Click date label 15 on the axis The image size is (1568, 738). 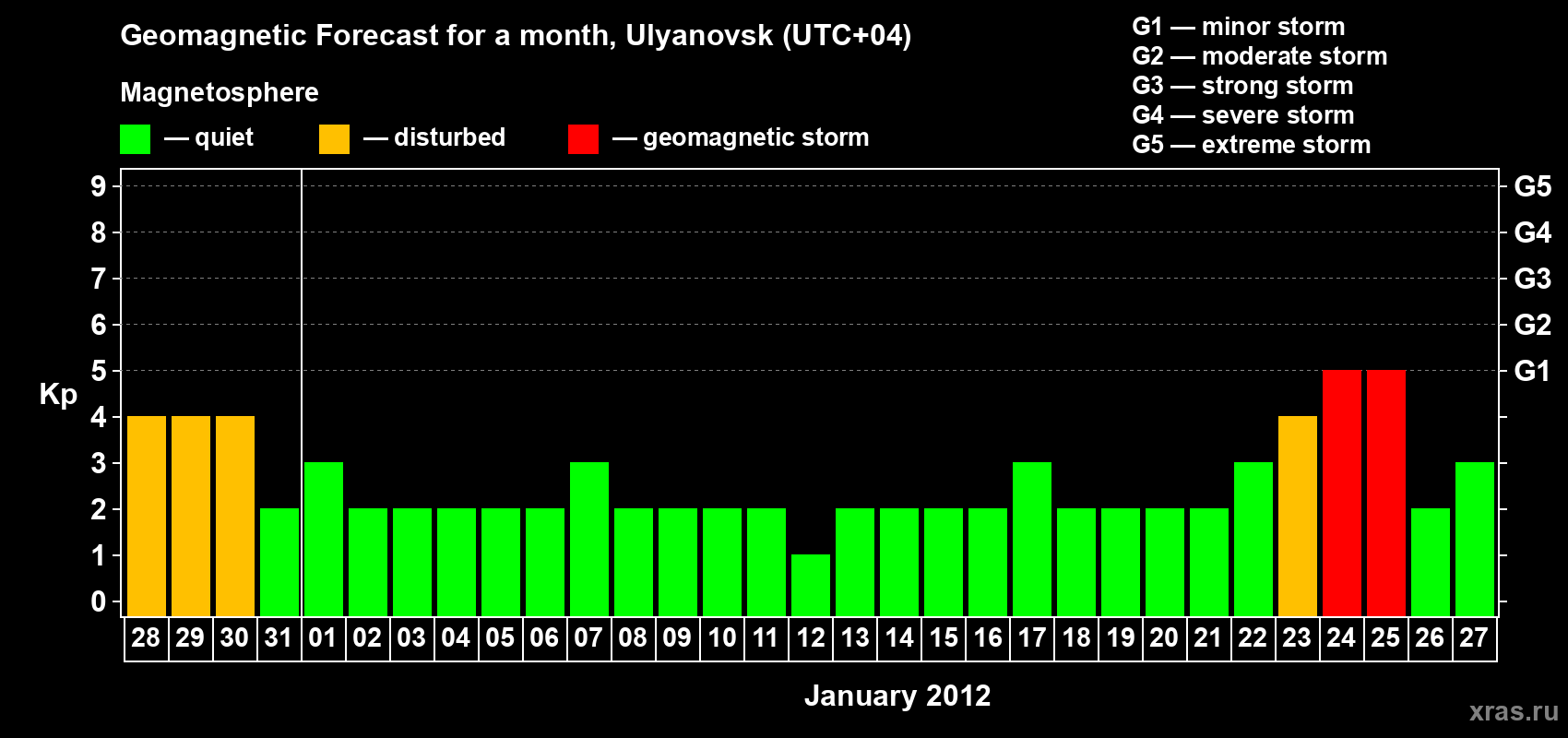(x=943, y=637)
